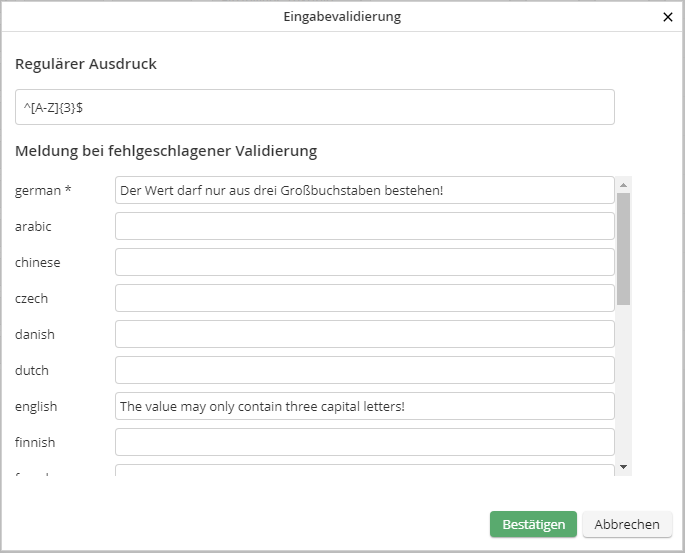Click the Eingabevalidierung title bar text
The width and height of the screenshot is (685, 553).
coord(342,16)
